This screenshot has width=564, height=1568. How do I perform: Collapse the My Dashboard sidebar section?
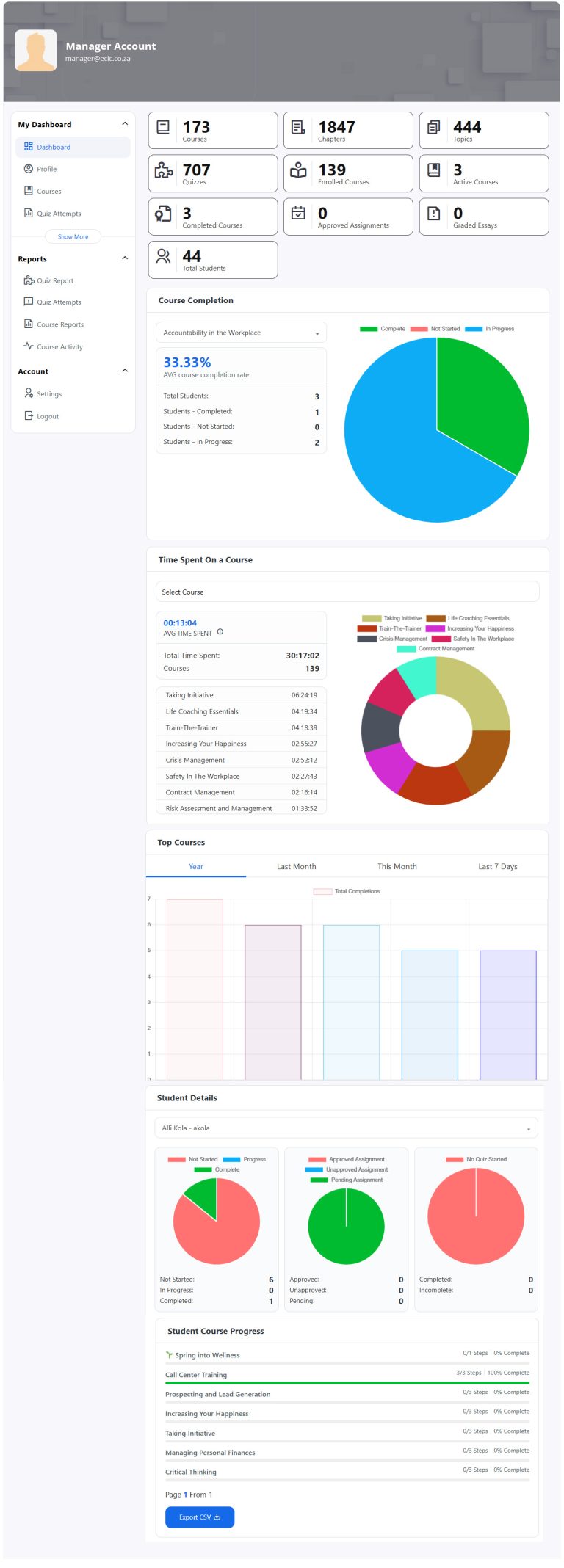125,124
